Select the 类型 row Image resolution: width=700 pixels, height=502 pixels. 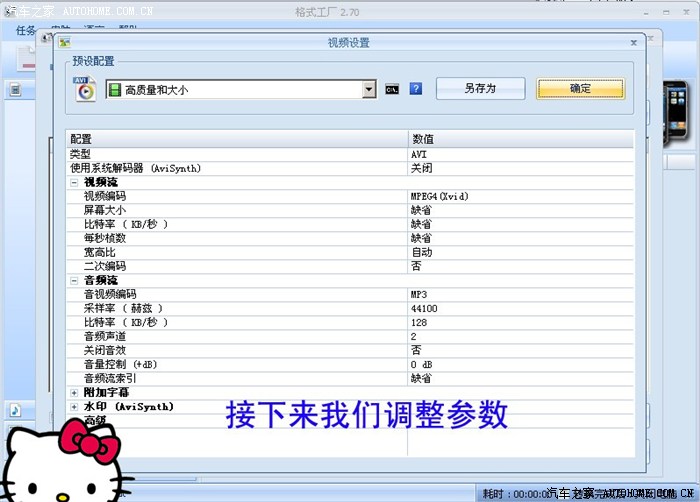click(x=350, y=155)
